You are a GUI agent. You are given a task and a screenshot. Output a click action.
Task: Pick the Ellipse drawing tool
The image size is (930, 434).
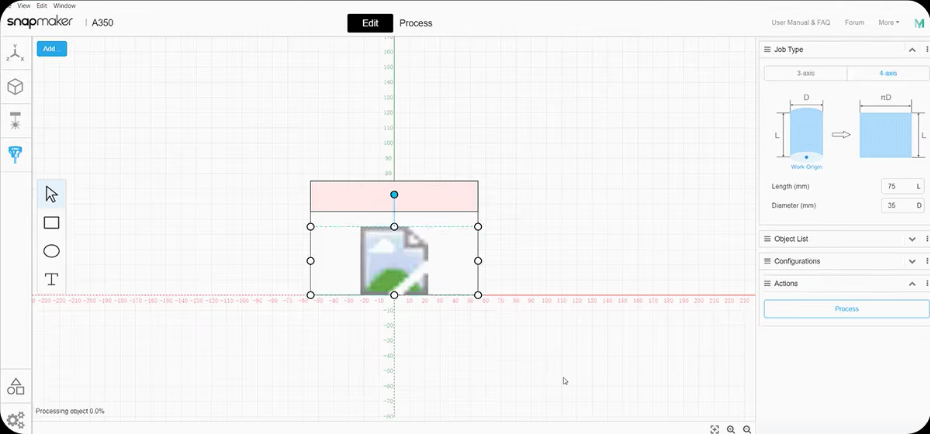pos(51,251)
